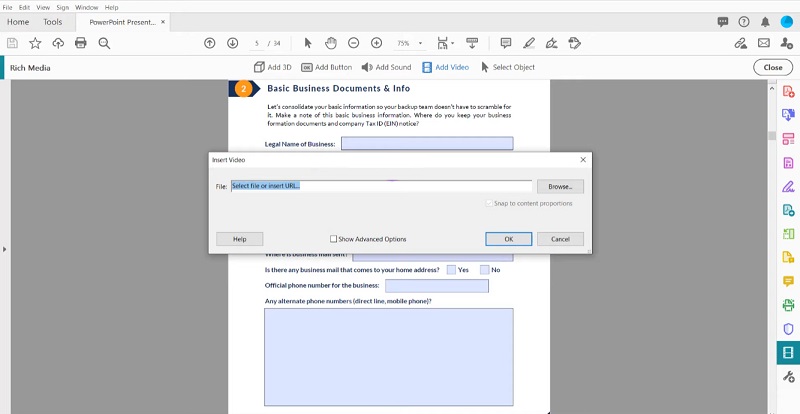Zoom out with minus icon
Screen dimensions: 800x414
pyautogui.click(x=354, y=43)
